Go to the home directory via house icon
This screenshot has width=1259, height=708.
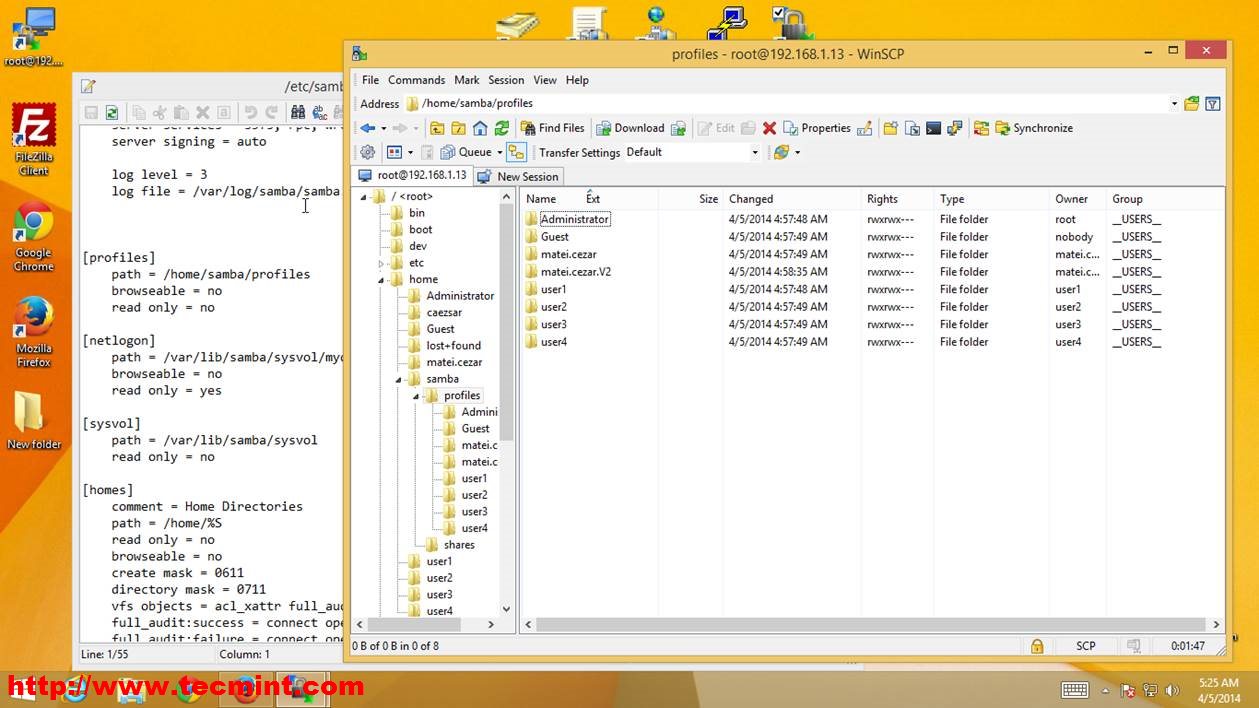pos(480,128)
